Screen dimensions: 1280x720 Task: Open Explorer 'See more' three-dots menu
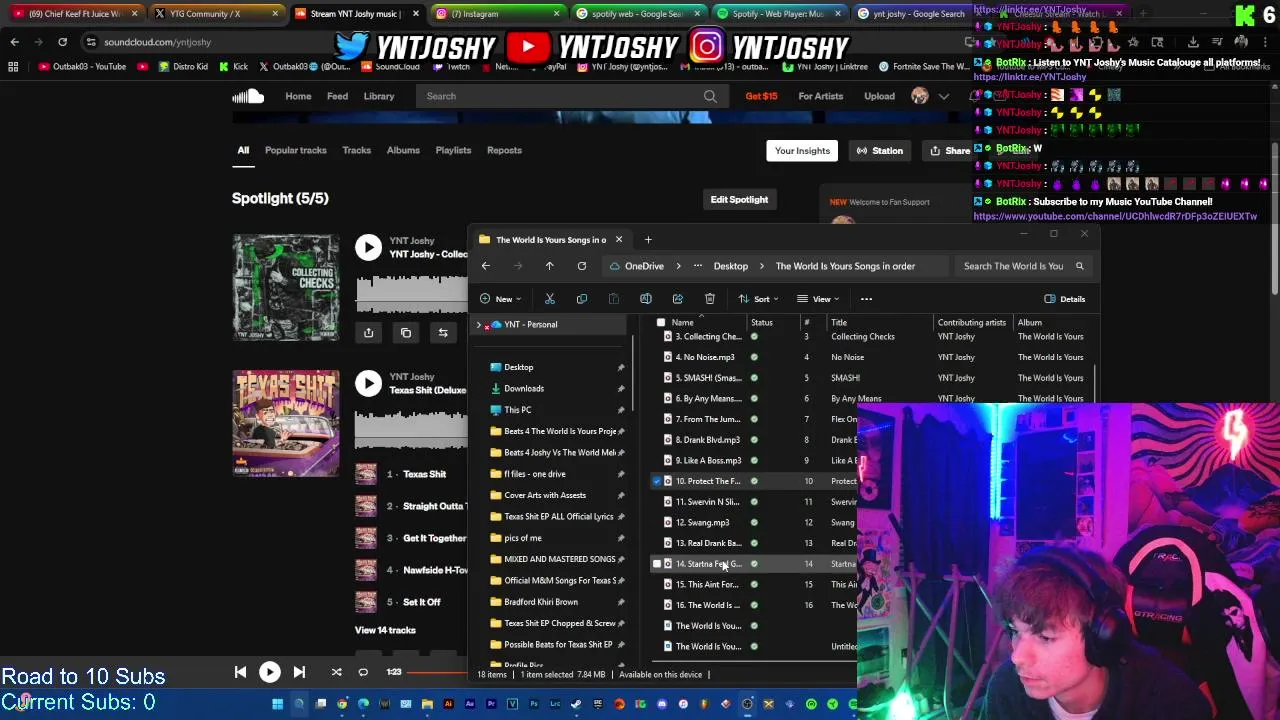click(866, 299)
